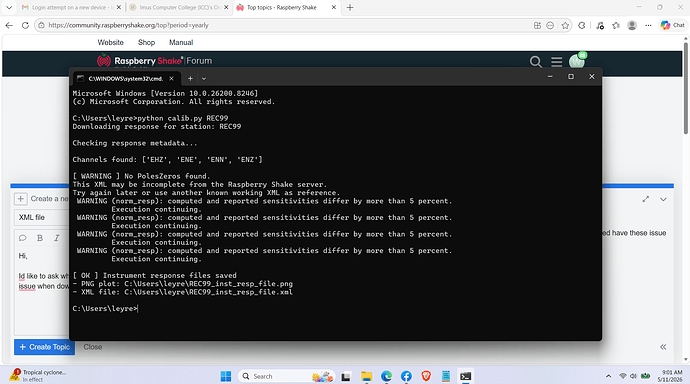Click the Raspberry Shake Forum logo
Viewport: 690px width, 384px height.
pos(154,61)
